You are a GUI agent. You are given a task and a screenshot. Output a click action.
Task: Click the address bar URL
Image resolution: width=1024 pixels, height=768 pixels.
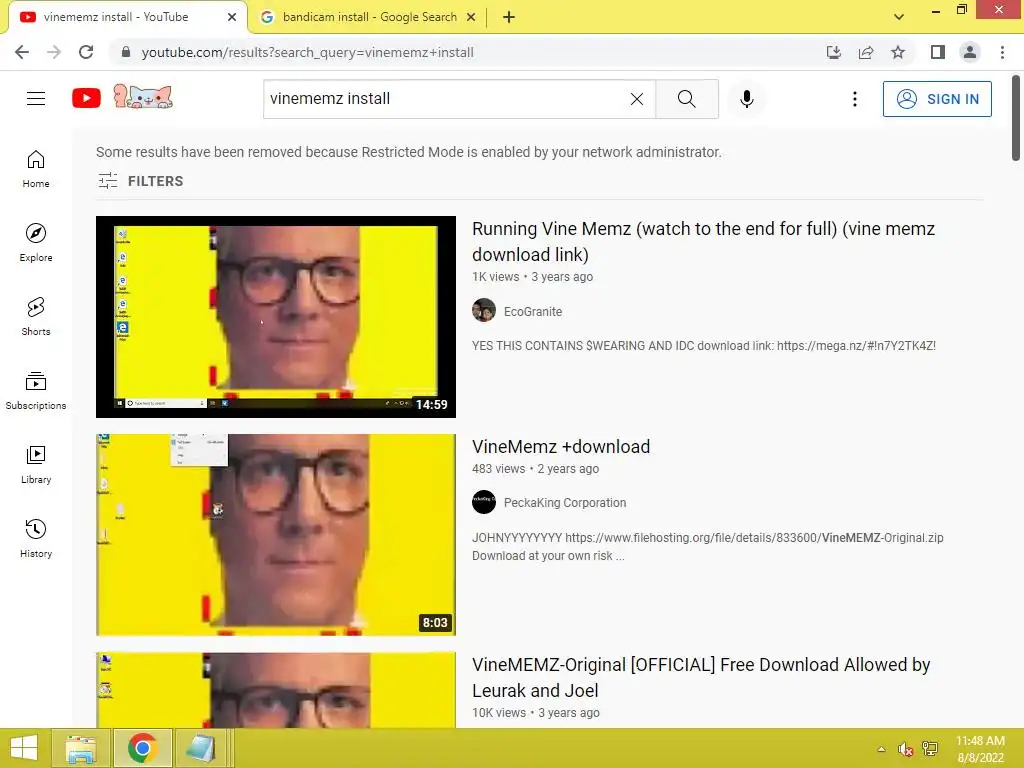point(308,52)
